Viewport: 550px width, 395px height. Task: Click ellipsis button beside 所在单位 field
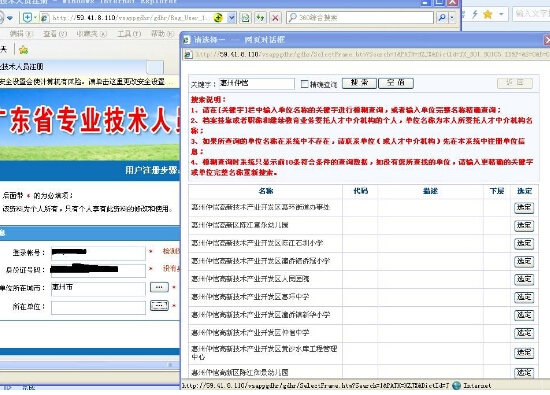[x=159, y=305]
